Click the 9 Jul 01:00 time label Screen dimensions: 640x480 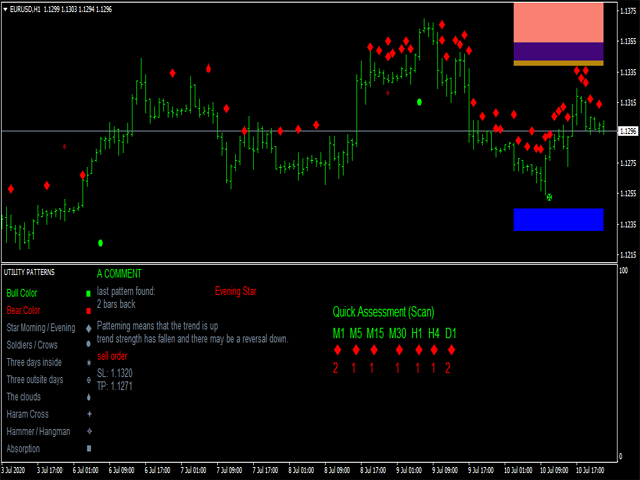(409, 471)
